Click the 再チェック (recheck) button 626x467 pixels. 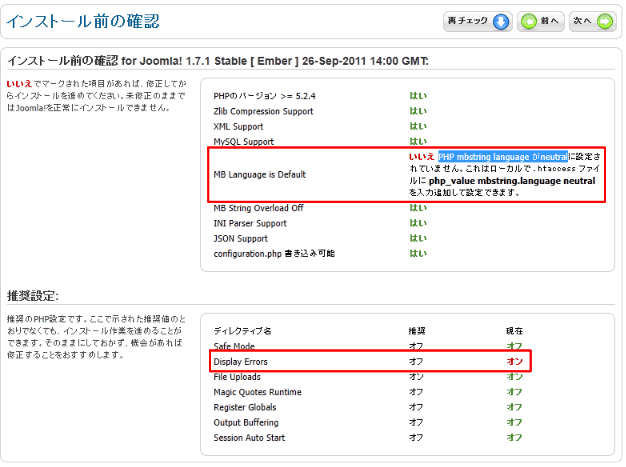coord(477,21)
